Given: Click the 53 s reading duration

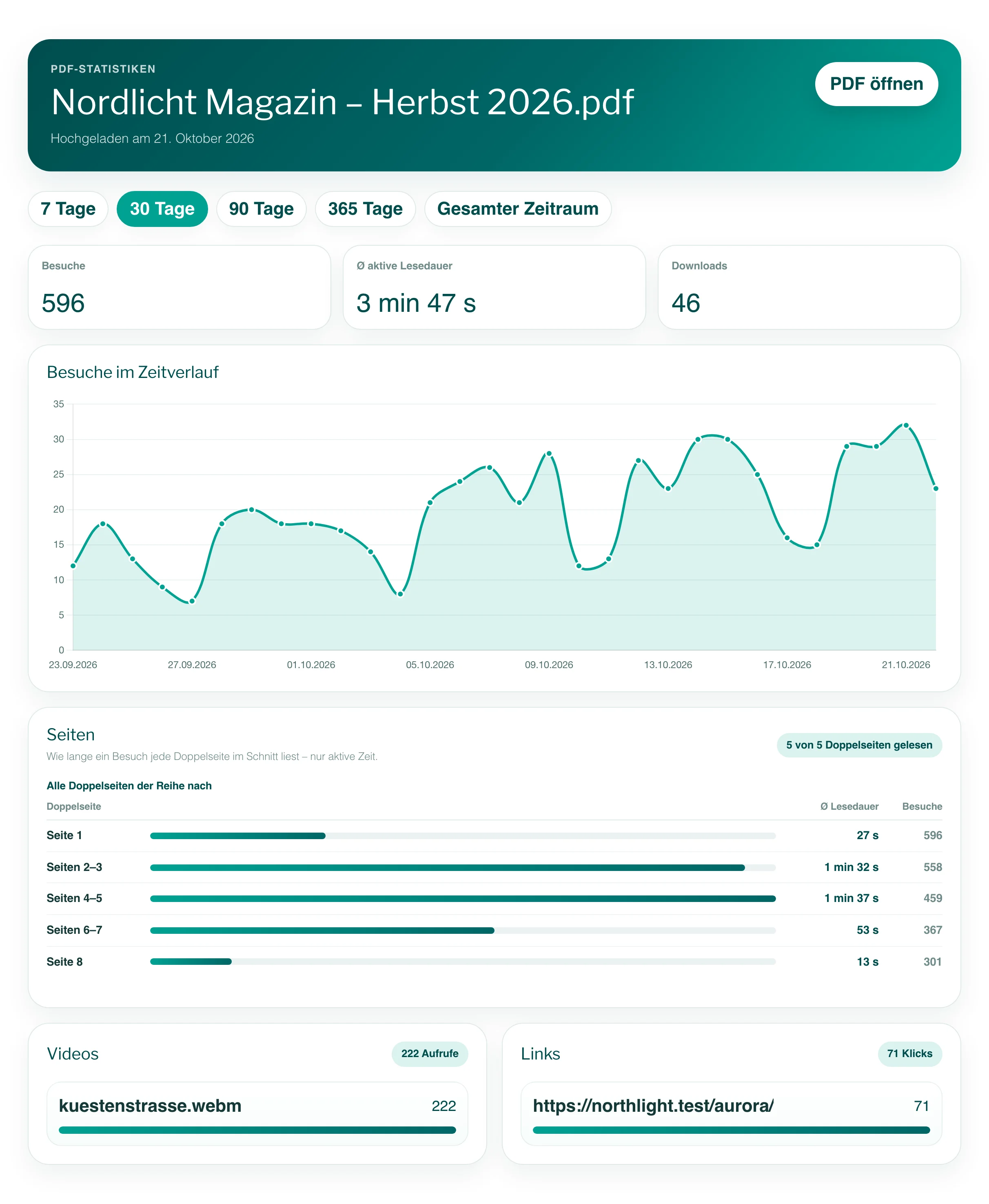Looking at the screenshot, I should click(867, 929).
